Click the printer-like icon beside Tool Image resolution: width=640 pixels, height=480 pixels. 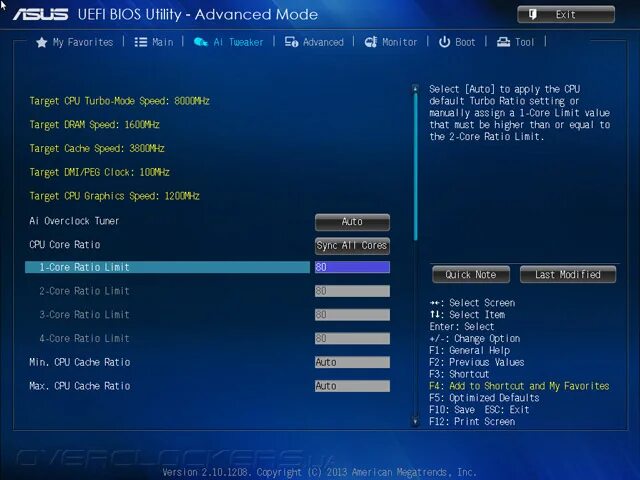click(503, 42)
